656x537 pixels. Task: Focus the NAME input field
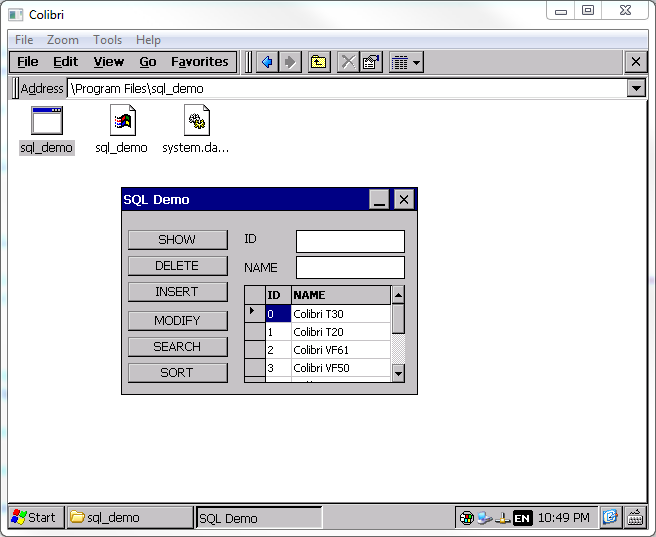(350, 267)
